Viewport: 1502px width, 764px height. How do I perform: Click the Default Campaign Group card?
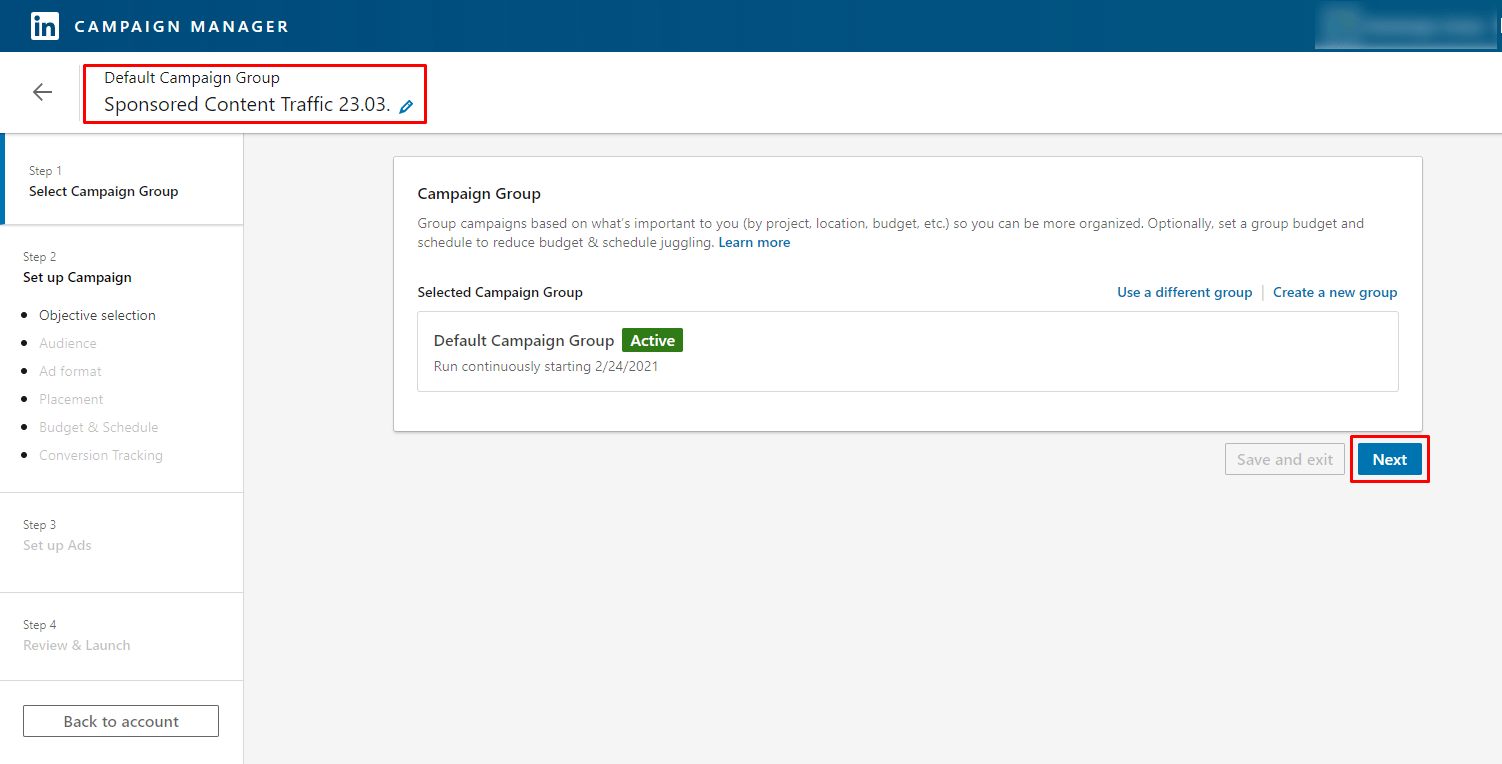pyautogui.click(x=908, y=351)
